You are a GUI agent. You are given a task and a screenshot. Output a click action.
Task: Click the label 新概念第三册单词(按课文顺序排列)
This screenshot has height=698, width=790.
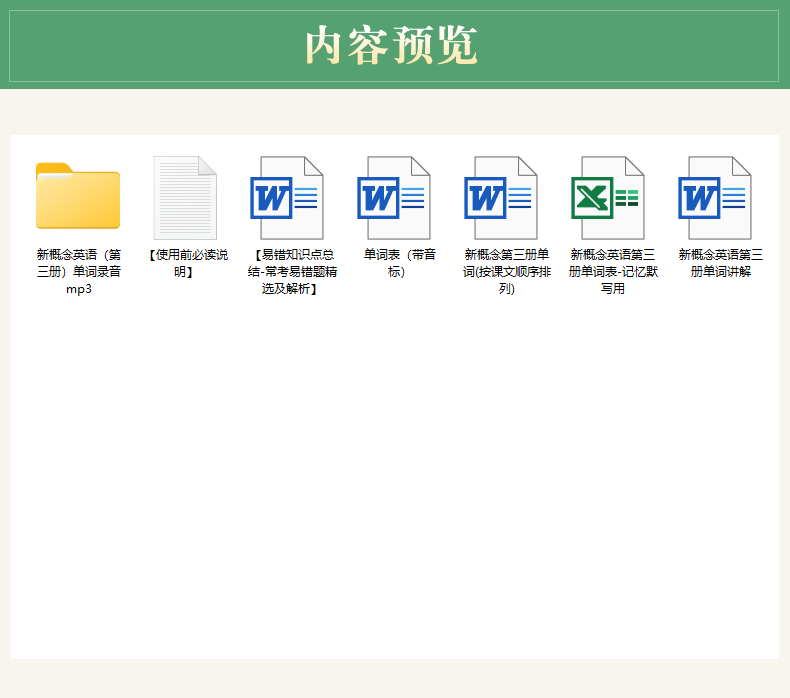point(507,272)
